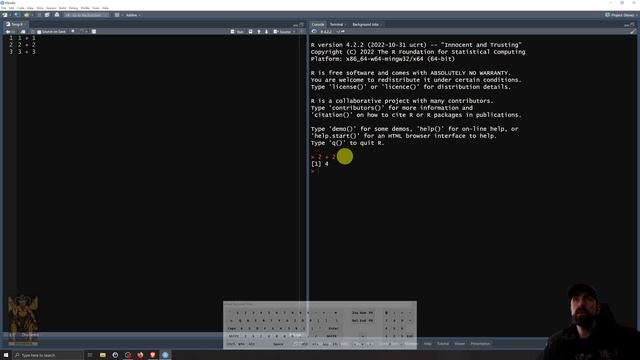Open File Explorer from taskbar
Viewport: 640px width, 360px height.
coord(102,355)
